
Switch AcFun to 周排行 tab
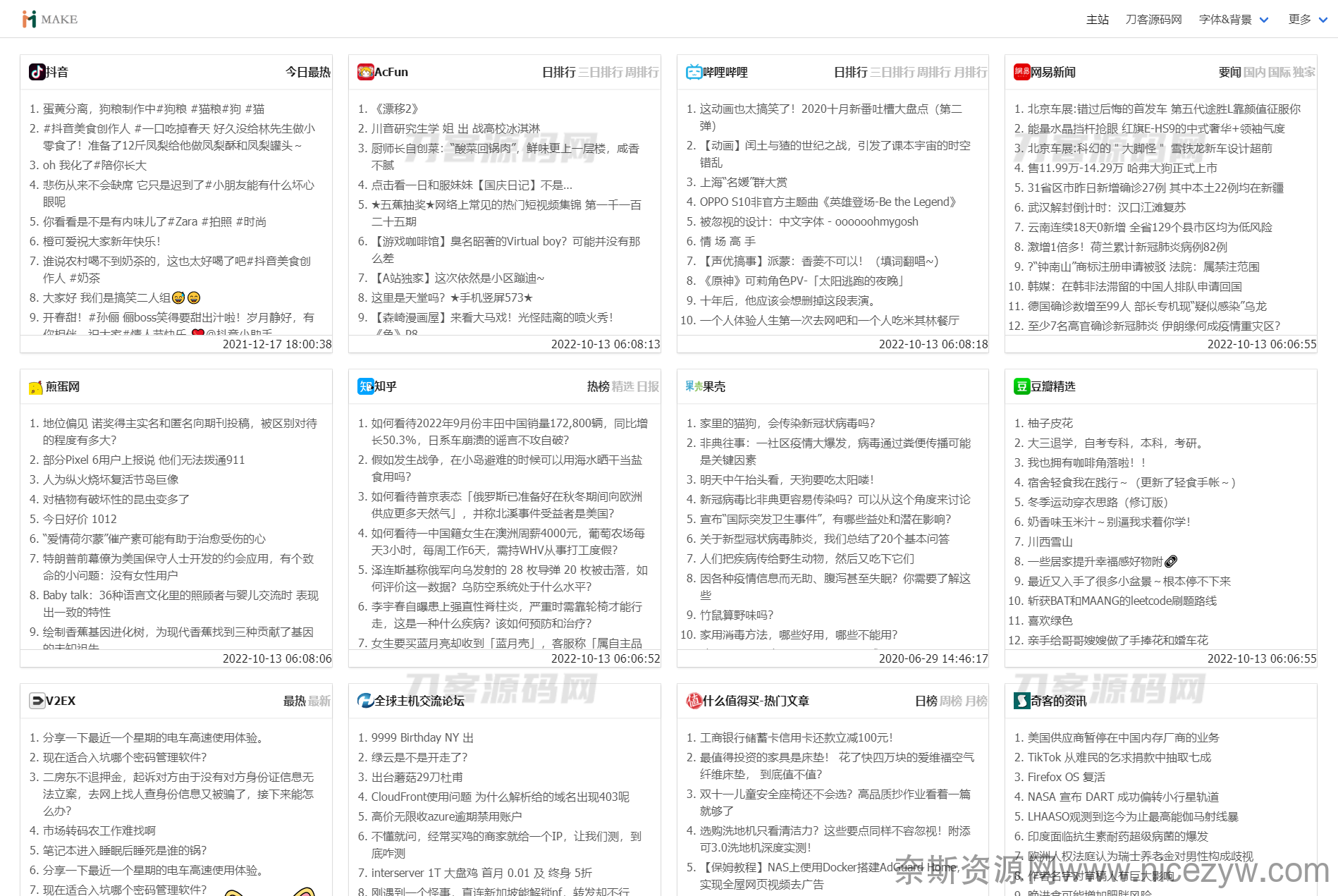[642, 72]
